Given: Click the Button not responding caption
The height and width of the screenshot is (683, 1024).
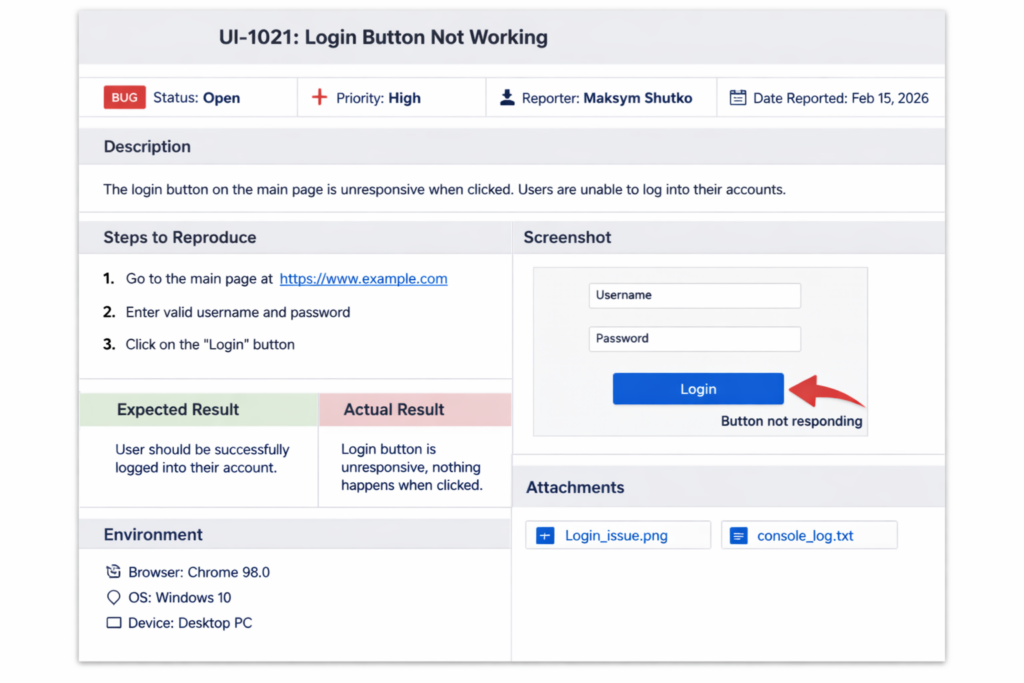Looking at the screenshot, I should [792, 421].
